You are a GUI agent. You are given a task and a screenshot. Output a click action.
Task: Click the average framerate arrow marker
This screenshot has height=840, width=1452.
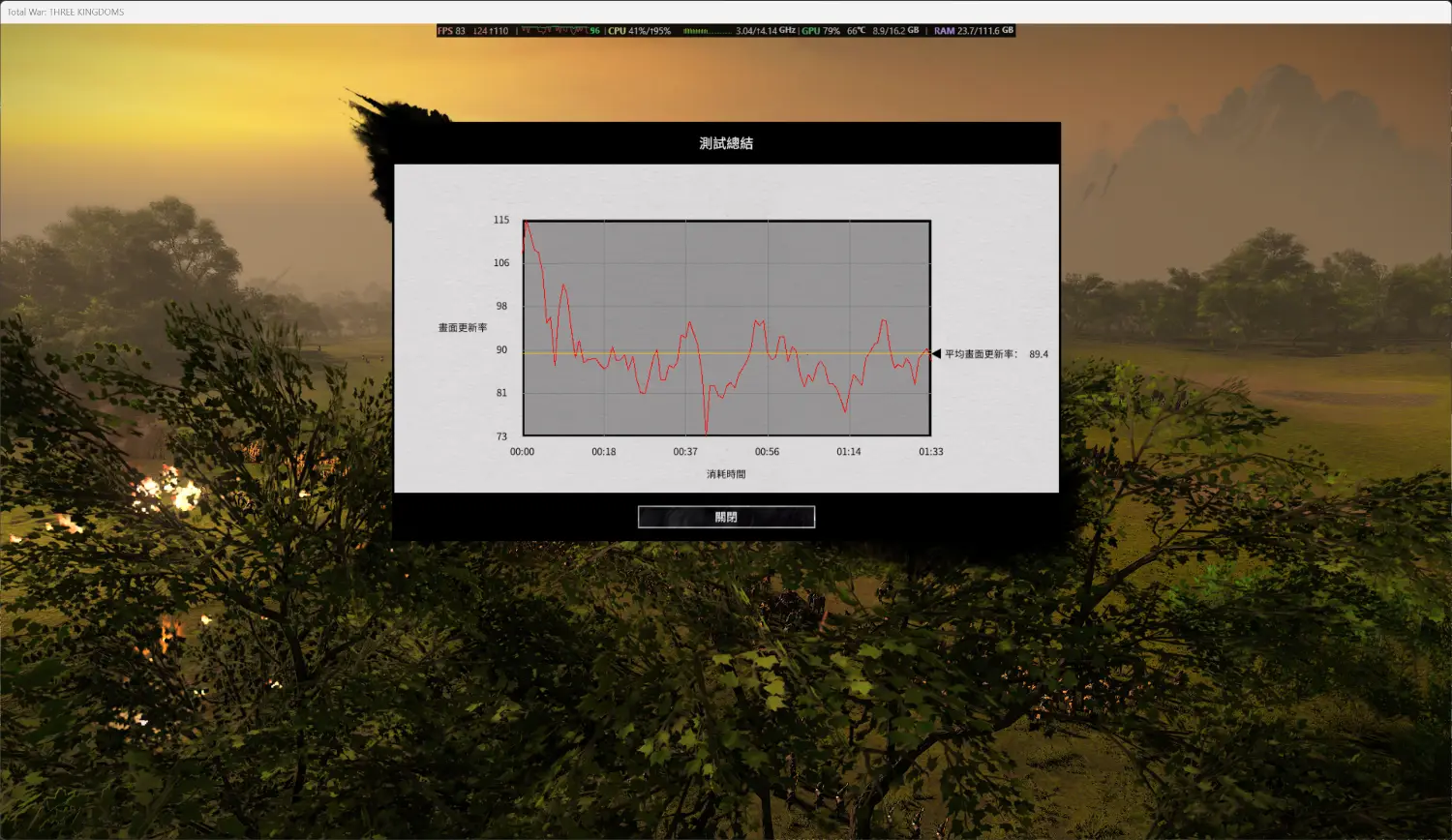click(936, 354)
